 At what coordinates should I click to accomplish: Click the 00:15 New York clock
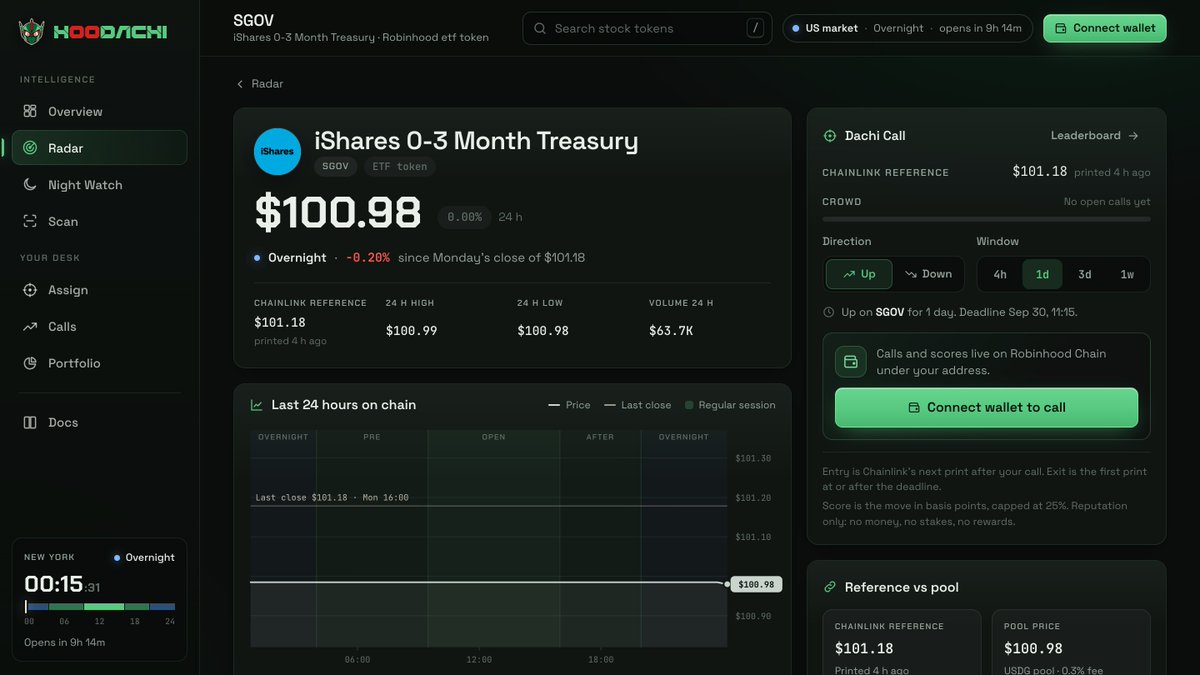click(62, 585)
